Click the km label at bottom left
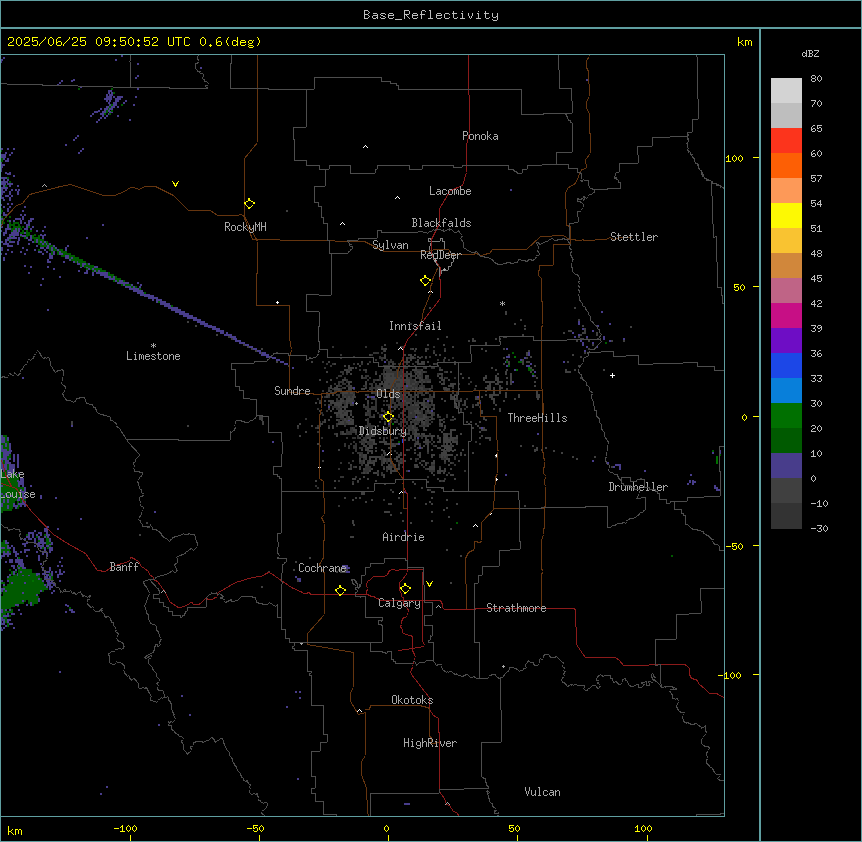The height and width of the screenshot is (842, 862). 15,830
